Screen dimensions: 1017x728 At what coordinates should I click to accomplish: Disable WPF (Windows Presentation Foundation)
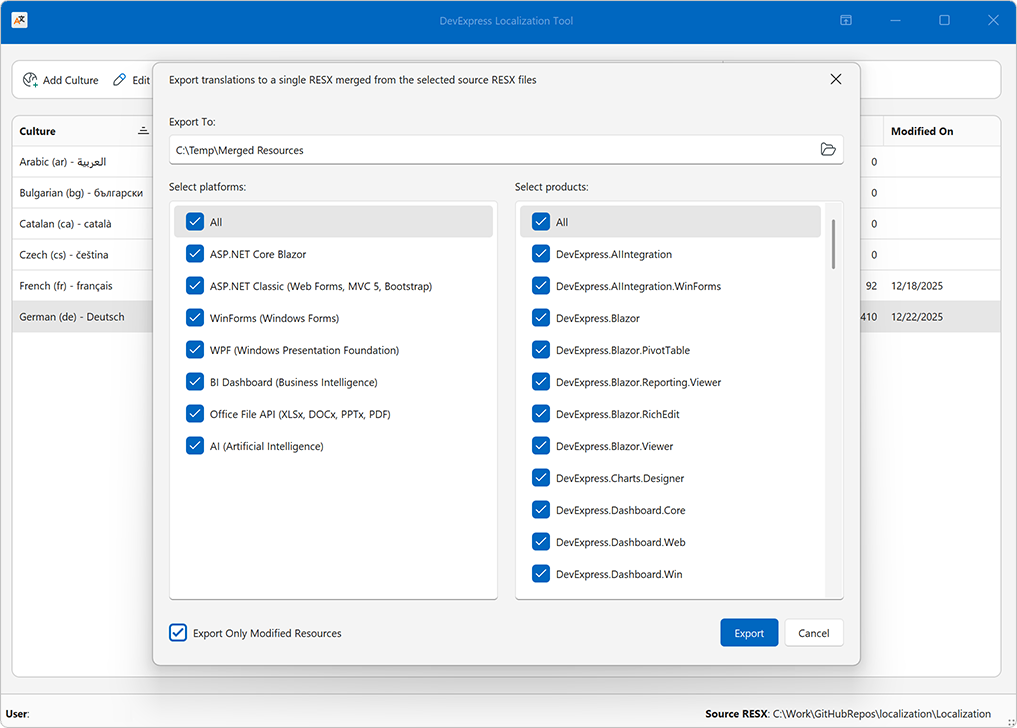tap(195, 349)
